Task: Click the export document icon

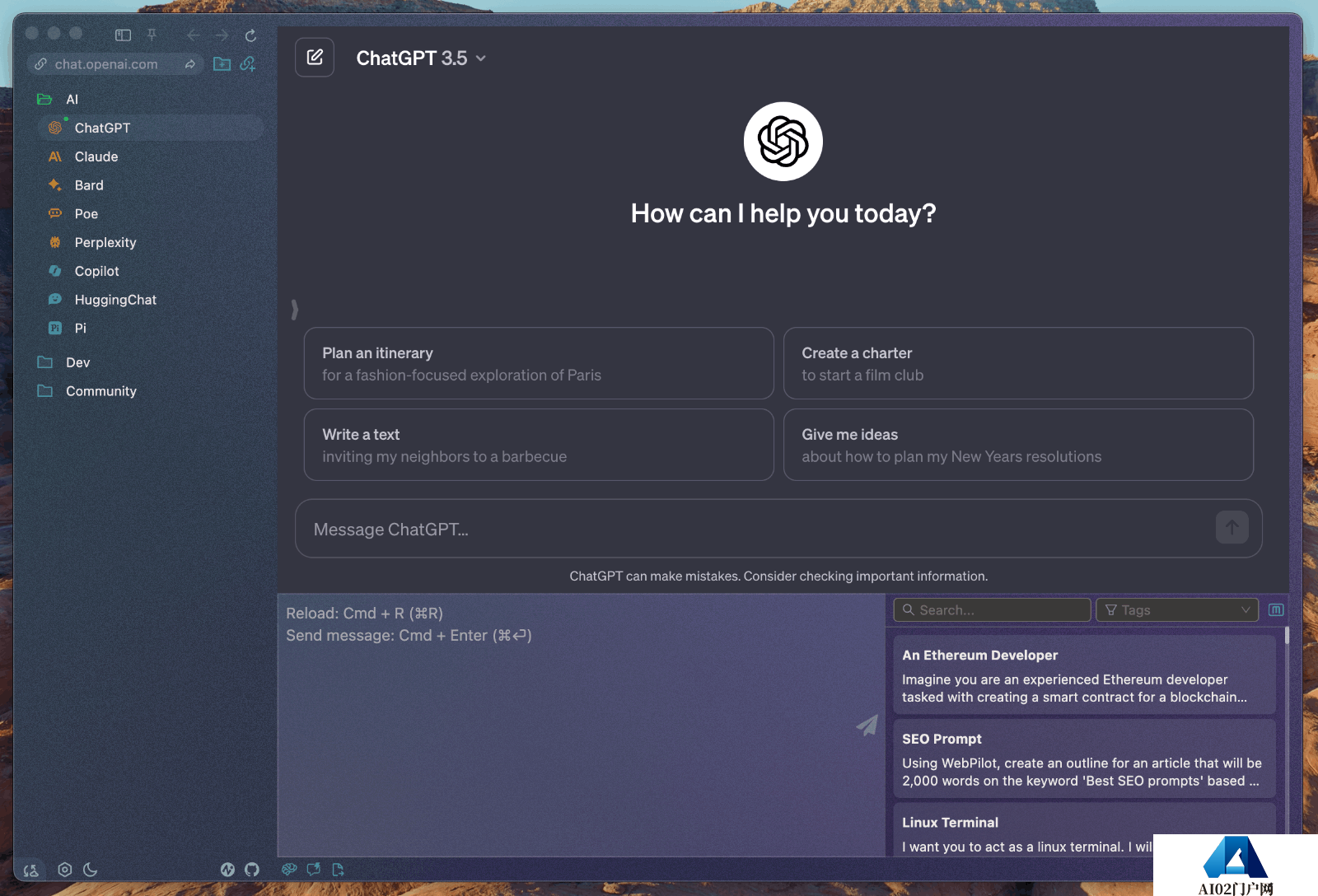Action: (338, 869)
